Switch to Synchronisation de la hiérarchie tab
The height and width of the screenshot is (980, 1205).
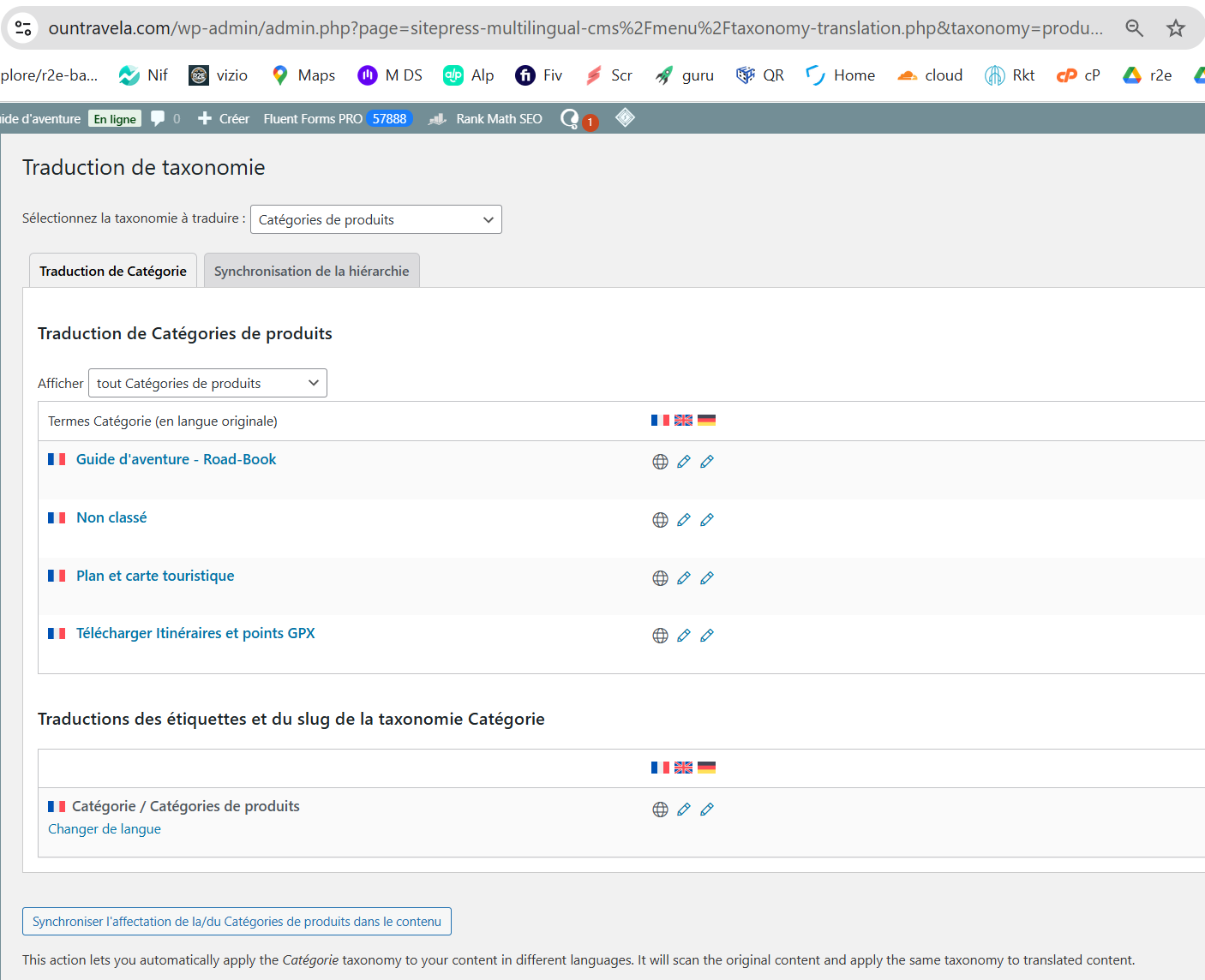tap(311, 271)
